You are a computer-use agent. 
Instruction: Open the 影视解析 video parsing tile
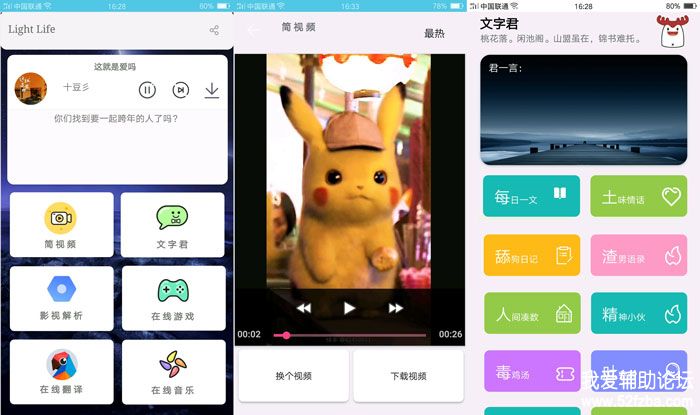(61, 298)
